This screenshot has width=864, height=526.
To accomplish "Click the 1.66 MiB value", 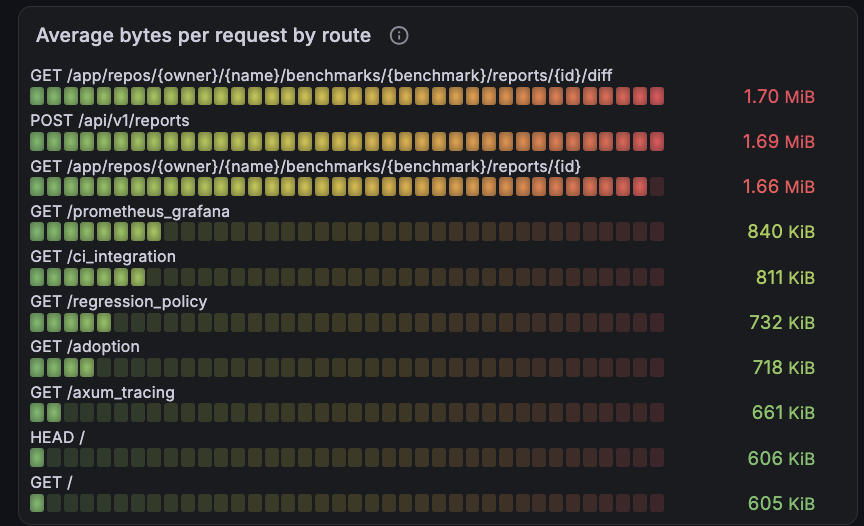I will tap(779, 187).
